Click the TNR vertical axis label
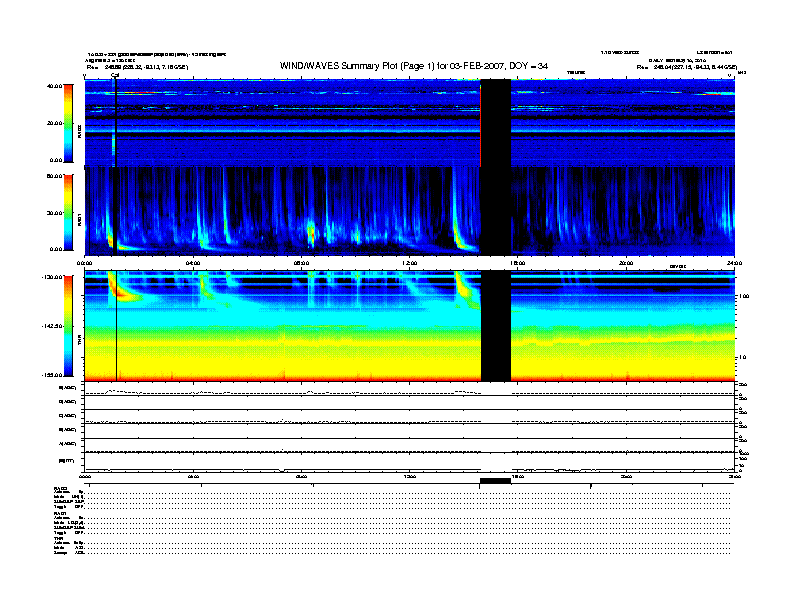Viewport: 792px width, 612px height. [x=79, y=341]
